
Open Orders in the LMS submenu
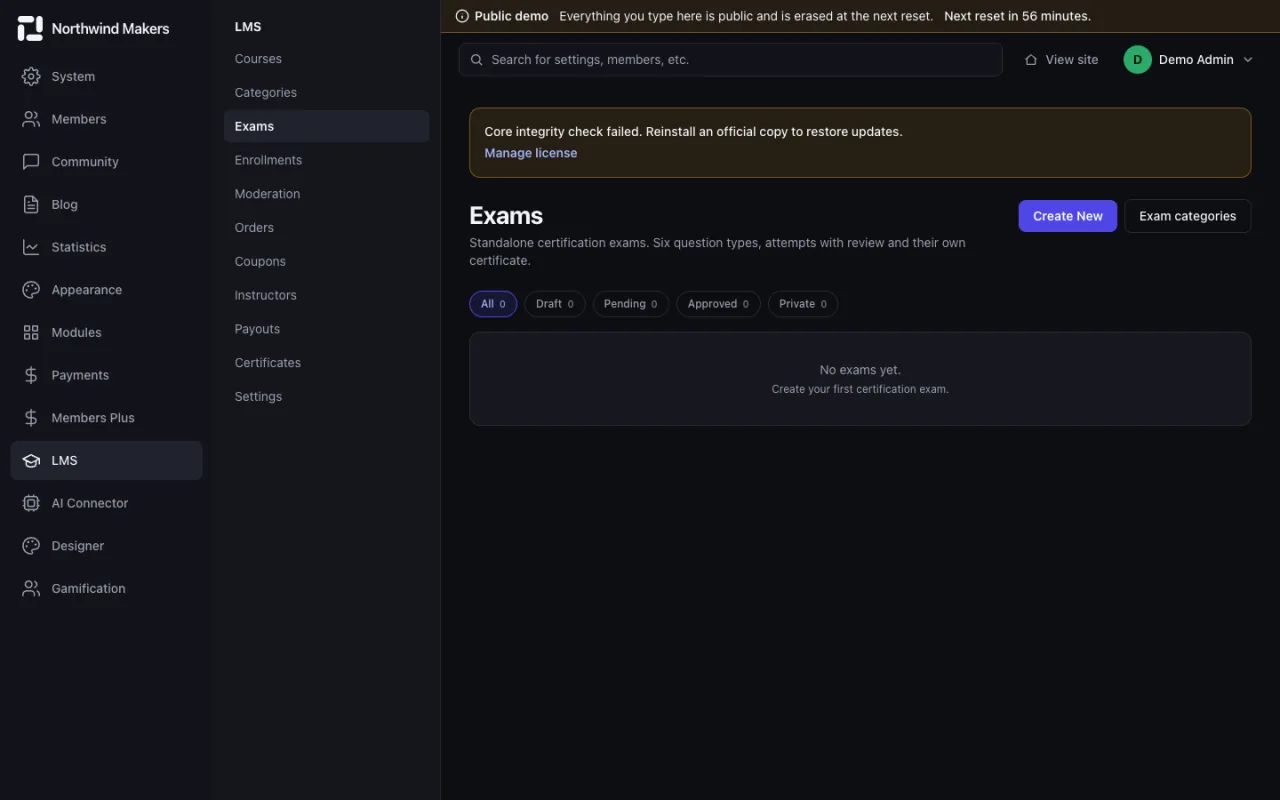point(327,228)
